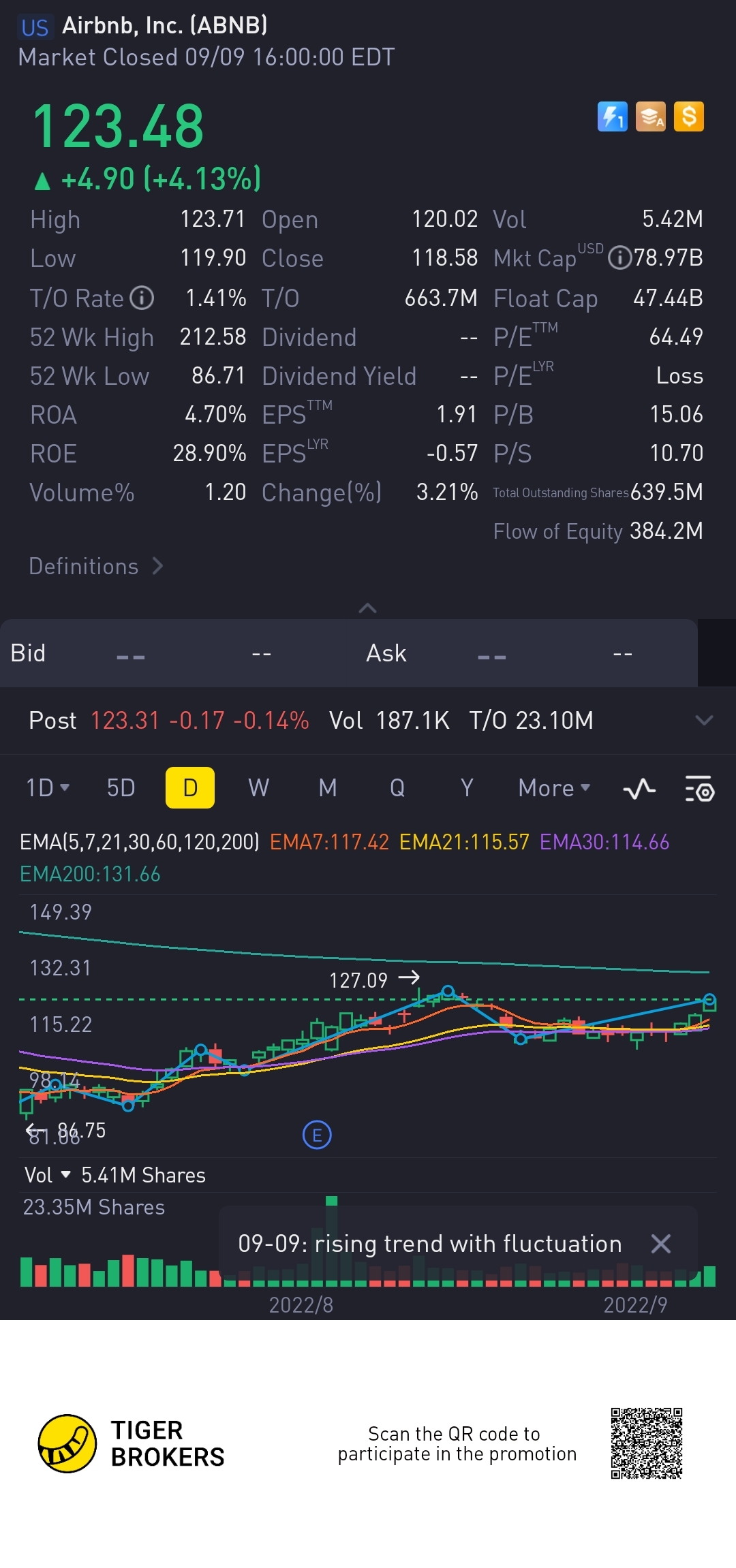Viewport: 736px width, 1568px height.
Task: Open T/O Rate info icon
Action: point(142,298)
